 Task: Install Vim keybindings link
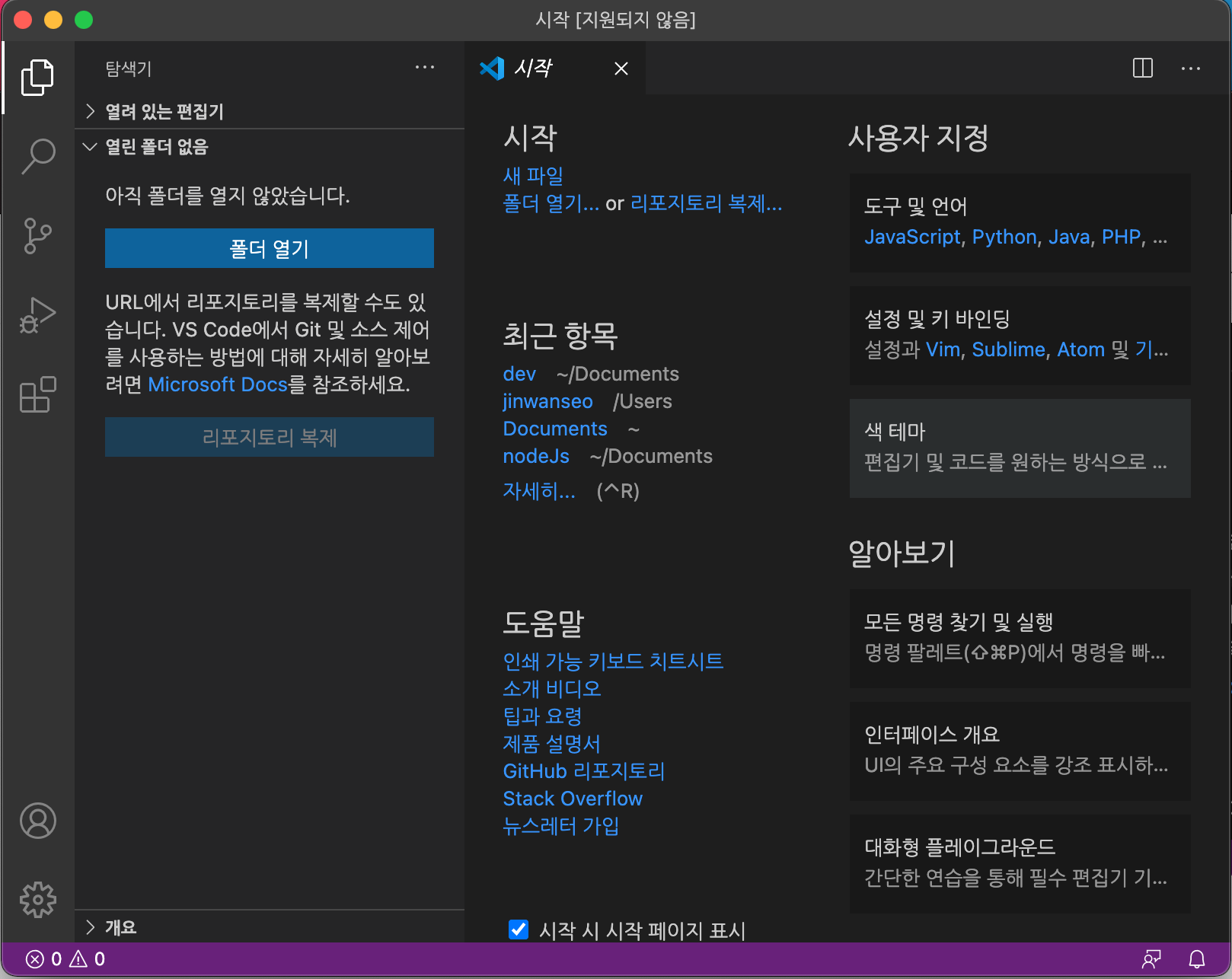(x=943, y=349)
